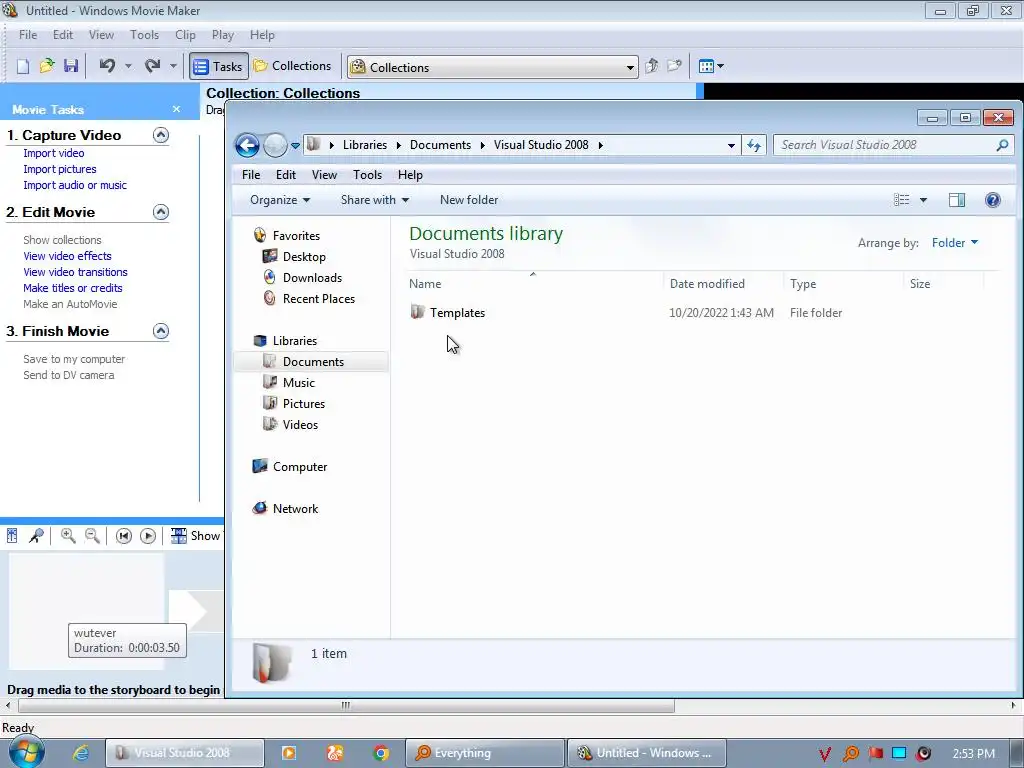The width and height of the screenshot is (1024, 768).
Task: Open Movie Maker File menu
Action: (x=28, y=35)
